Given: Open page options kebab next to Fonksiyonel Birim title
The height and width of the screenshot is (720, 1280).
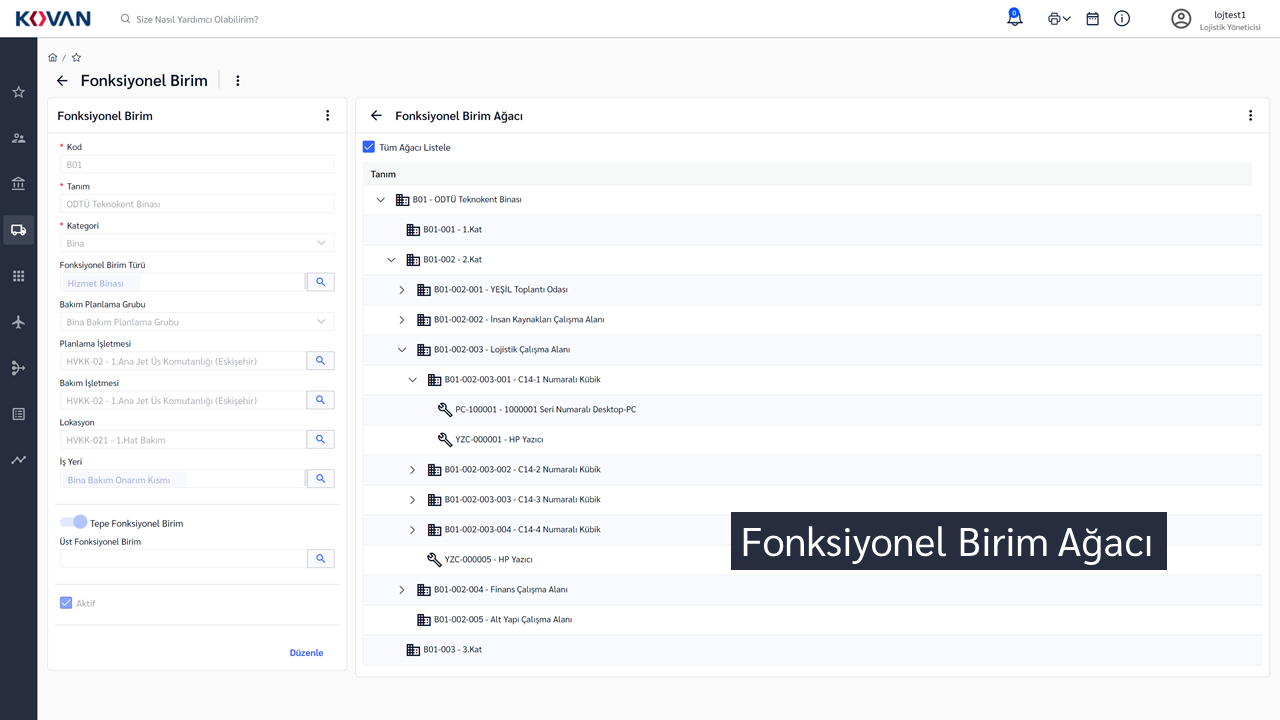Looking at the screenshot, I should pyautogui.click(x=238, y=81).
